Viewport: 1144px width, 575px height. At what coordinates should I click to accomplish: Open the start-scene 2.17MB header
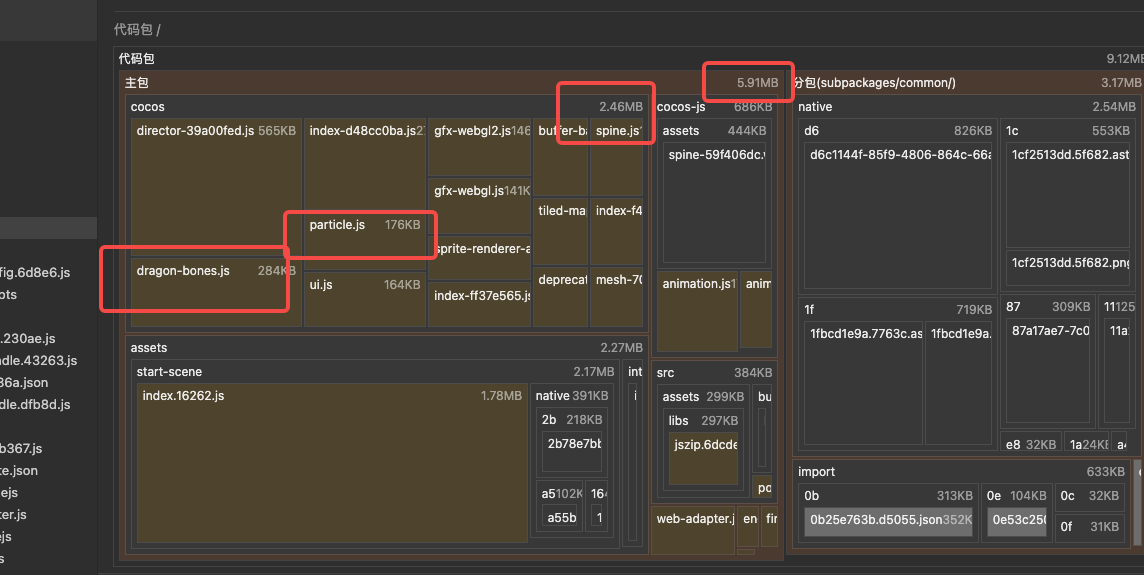[375, 371]
